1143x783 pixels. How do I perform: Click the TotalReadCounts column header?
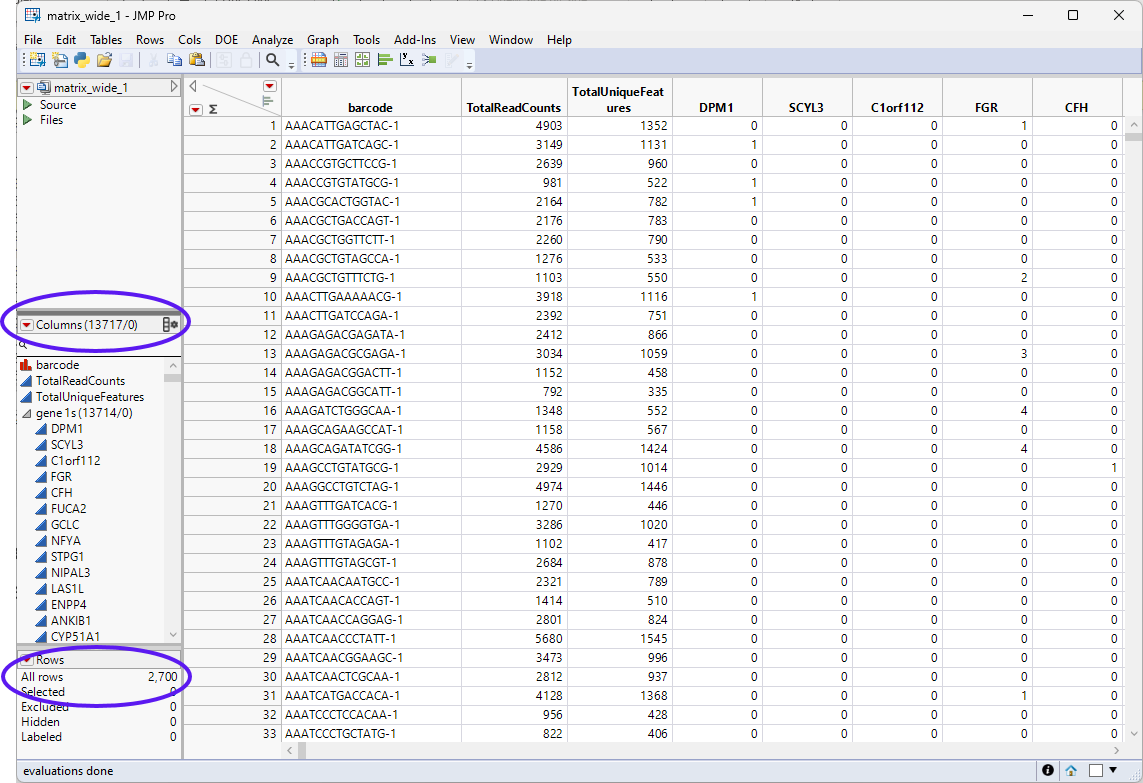[514, 108]
